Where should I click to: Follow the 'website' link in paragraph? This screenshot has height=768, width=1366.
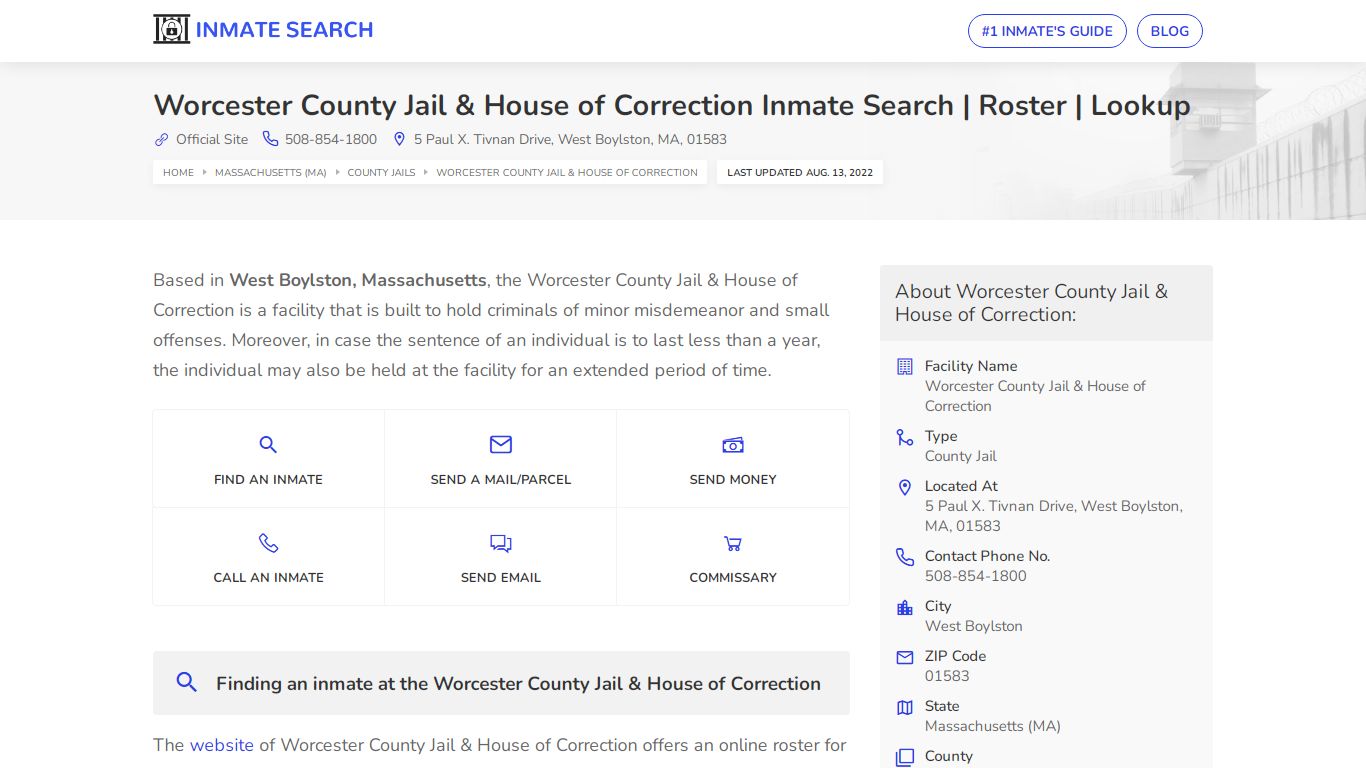(x=222, y=745)
